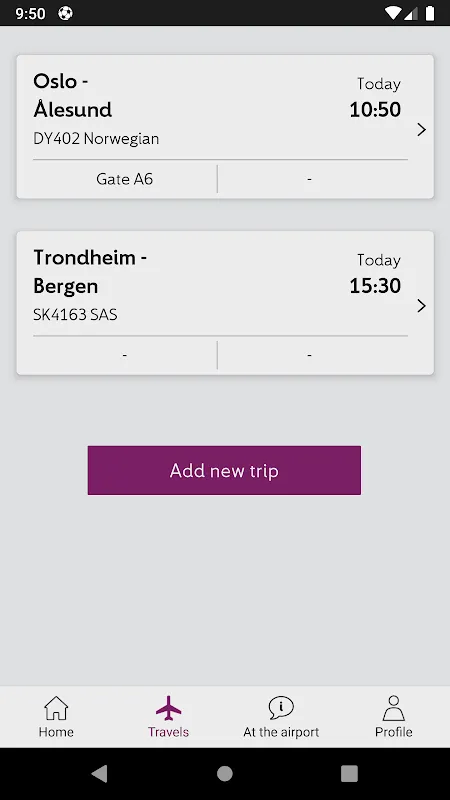
Task: Switch to the Travels tab label
Action: [168, 732]
